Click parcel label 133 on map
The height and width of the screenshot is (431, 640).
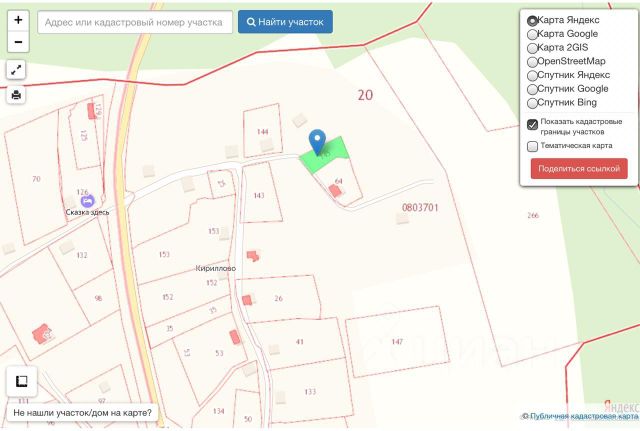tap(310, 392)
